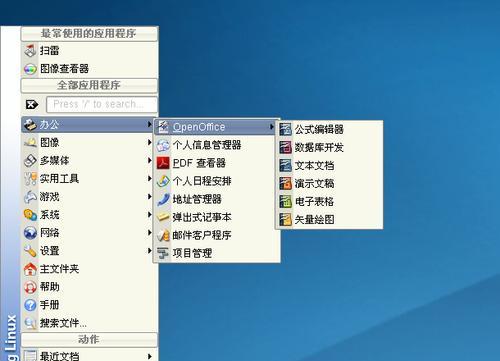The width and height of the screenshot is (500, 361).
Task: Expand the 图像 submenu arrow
Action: tap(149, 142)
